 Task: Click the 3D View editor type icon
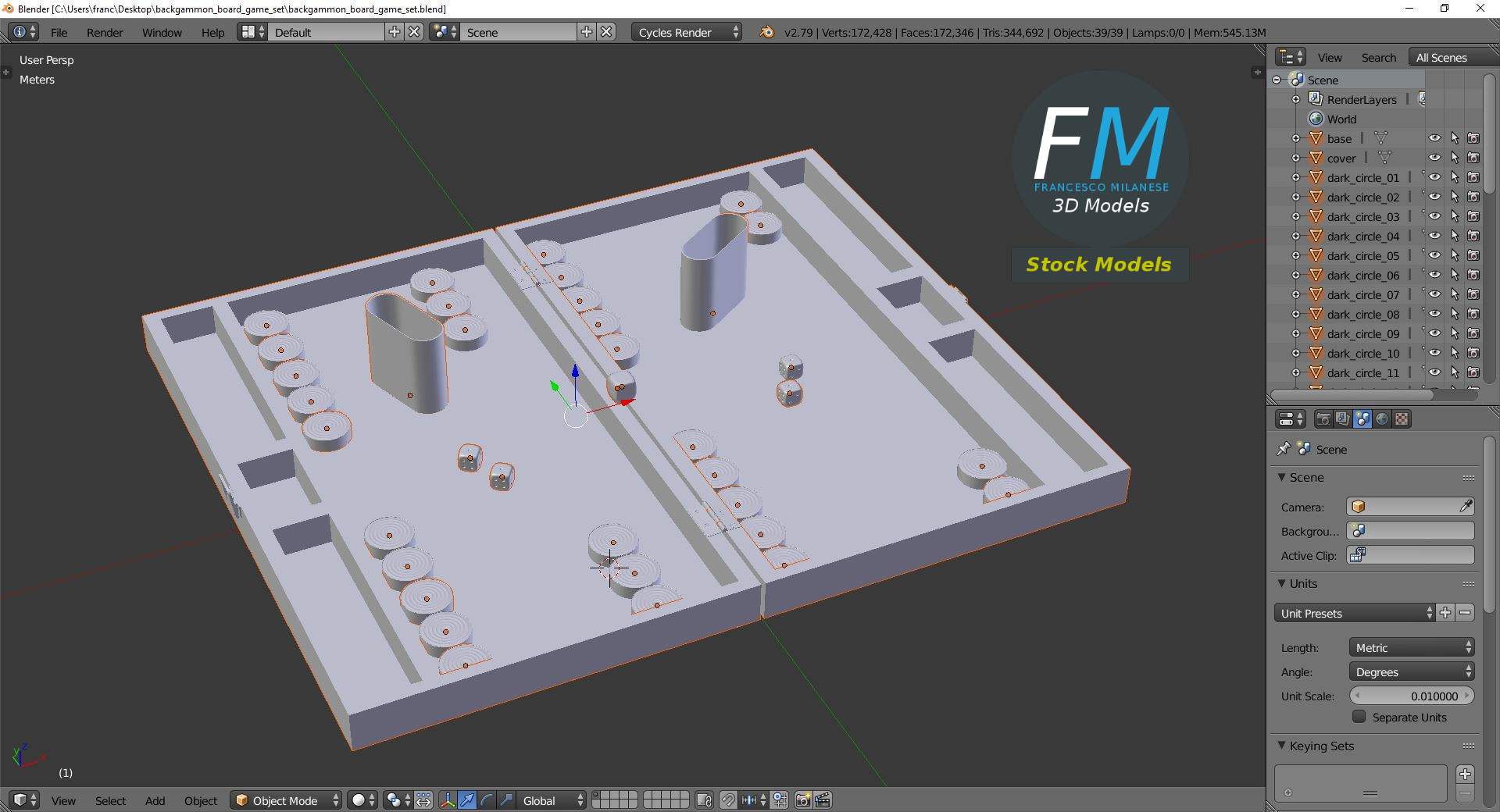pyautogui.click(x=25, y=800)
